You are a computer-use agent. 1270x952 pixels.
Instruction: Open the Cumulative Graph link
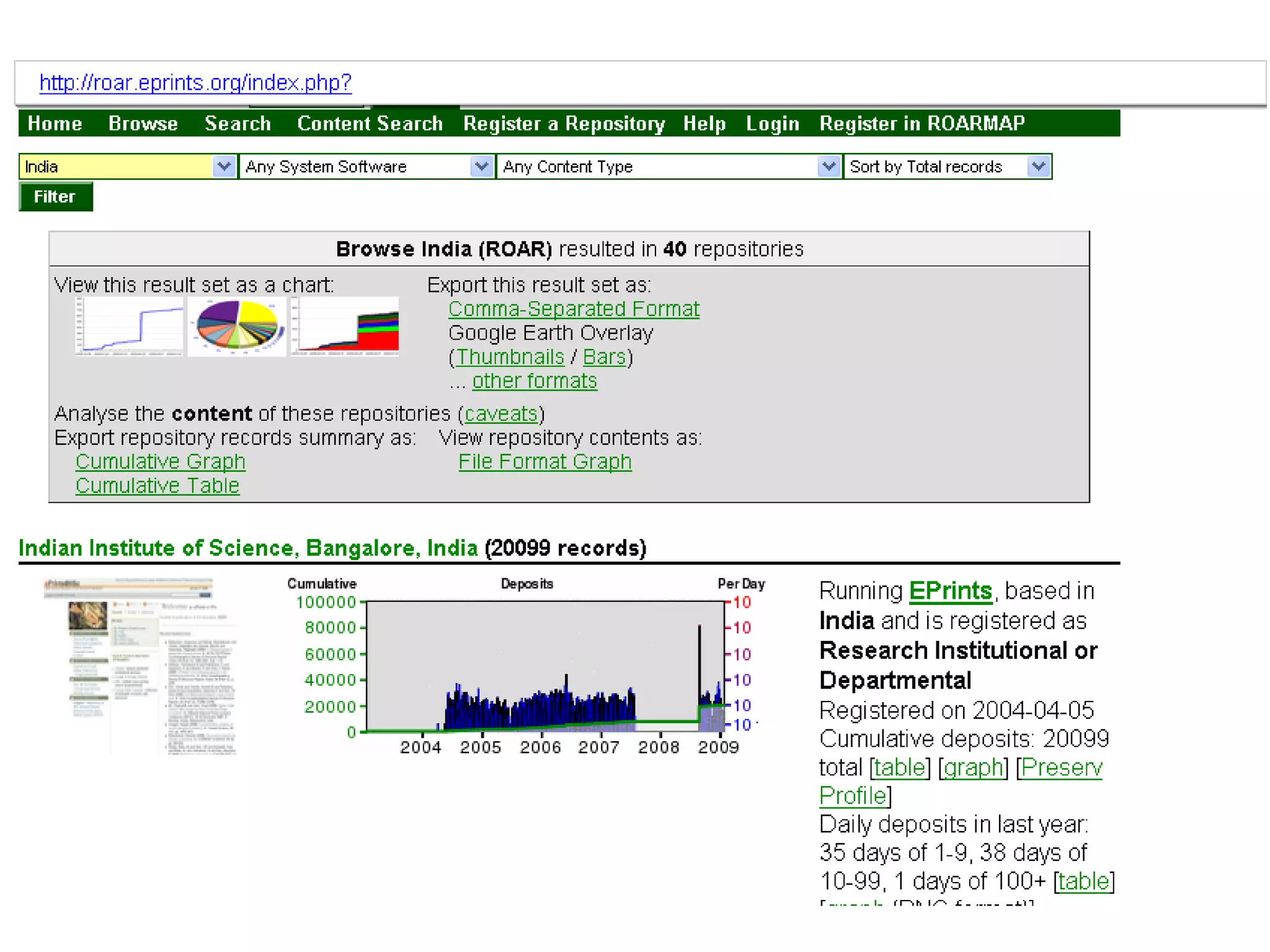(160, 462)
